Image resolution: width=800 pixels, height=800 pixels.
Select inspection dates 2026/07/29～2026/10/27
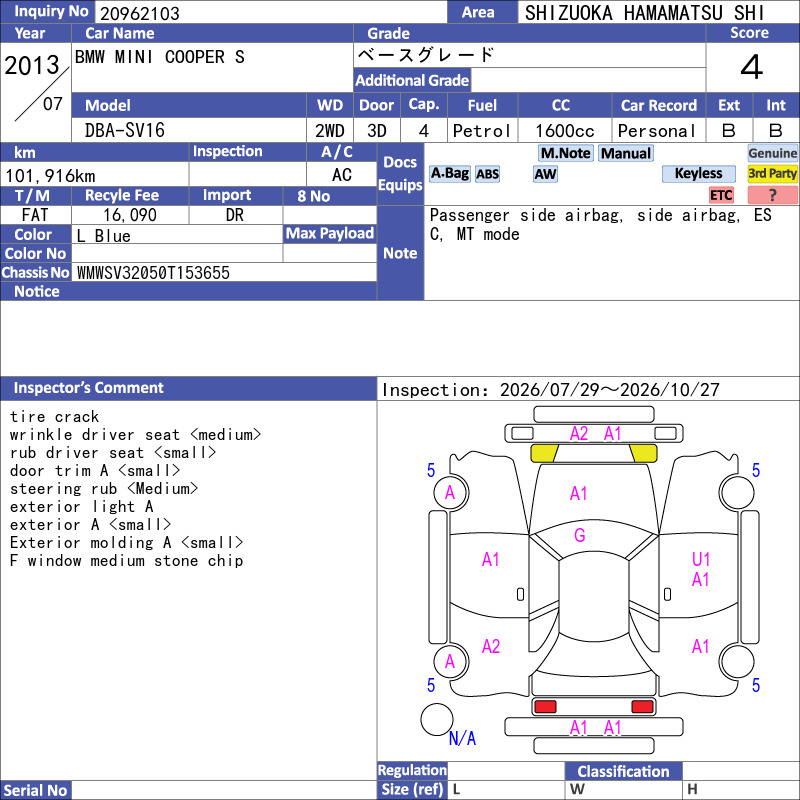(x=610, y=390)
